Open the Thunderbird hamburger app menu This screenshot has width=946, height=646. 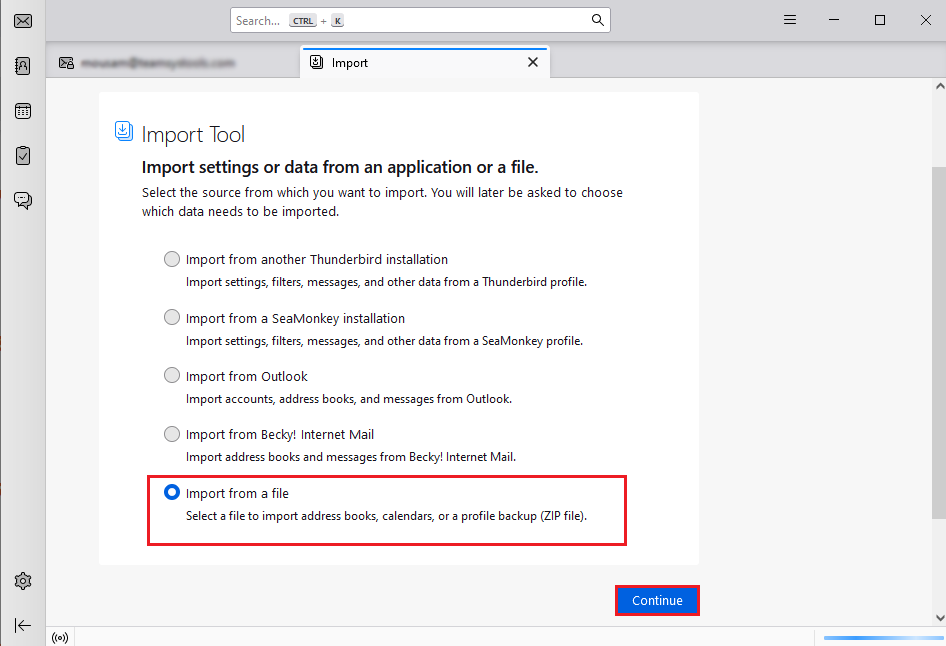pyautogui.click(x=790, y=20)
